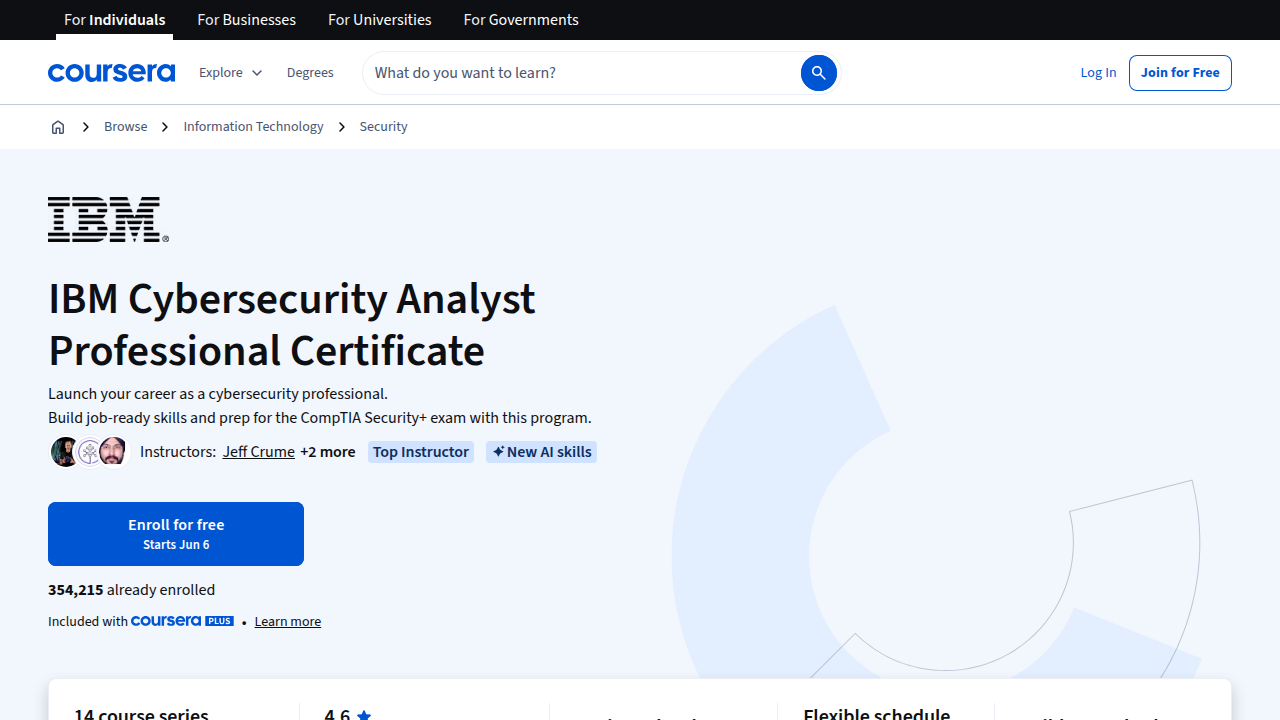Click the New AI skills badge
1280x720 pixels.
pyautogui.click(x=541, y=452)
